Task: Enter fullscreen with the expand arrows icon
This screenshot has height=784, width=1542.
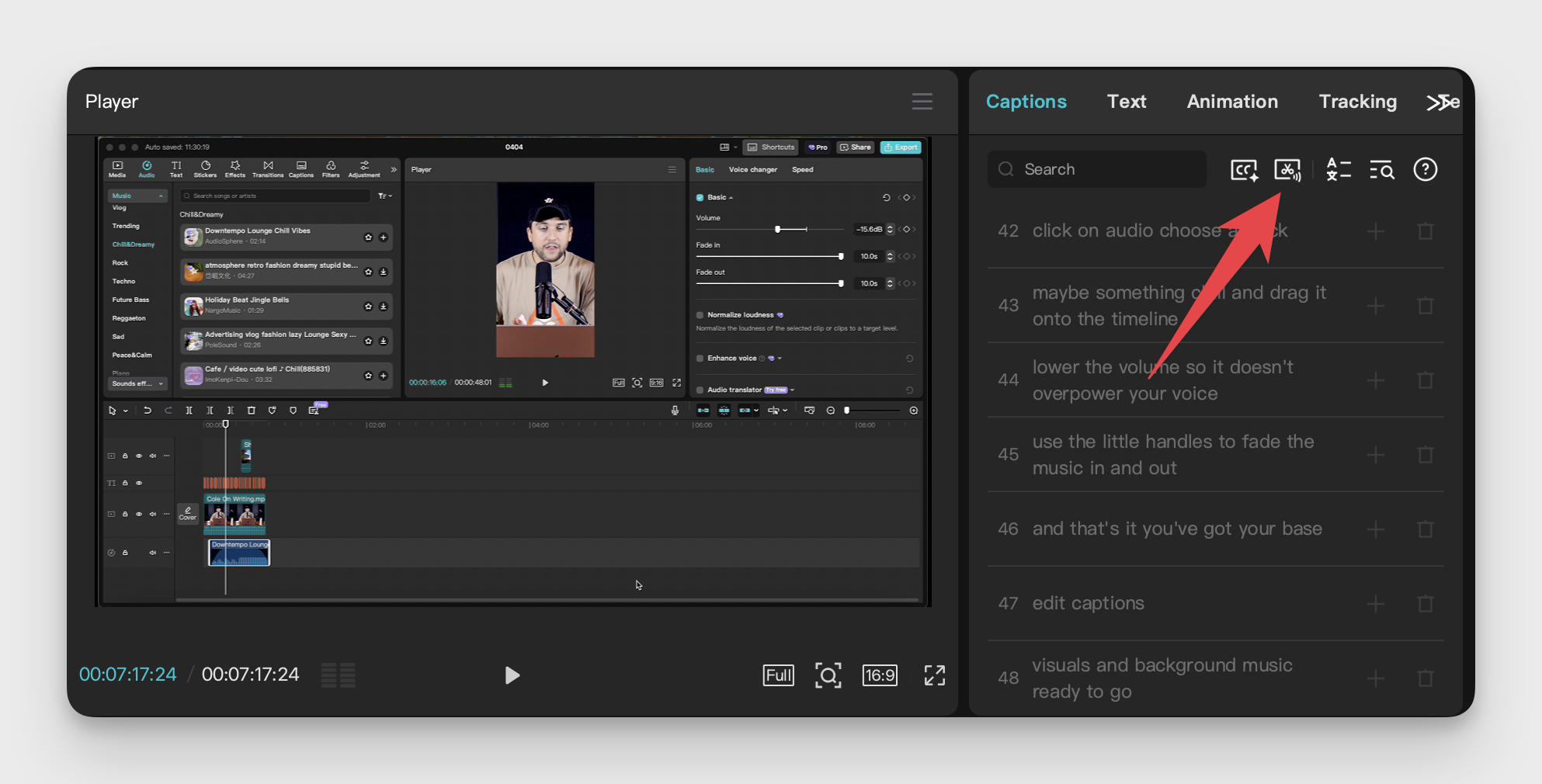Action: coord(935,675)
